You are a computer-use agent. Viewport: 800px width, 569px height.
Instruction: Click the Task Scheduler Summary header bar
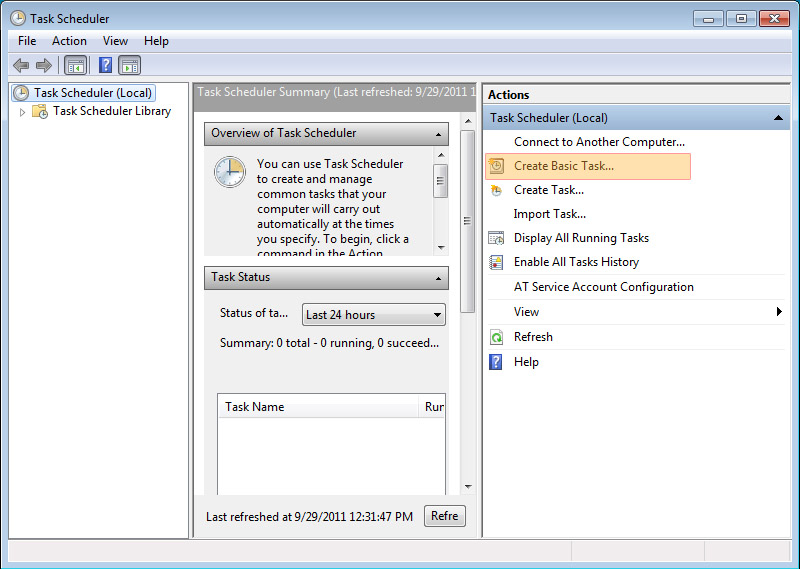pos(335,97)
